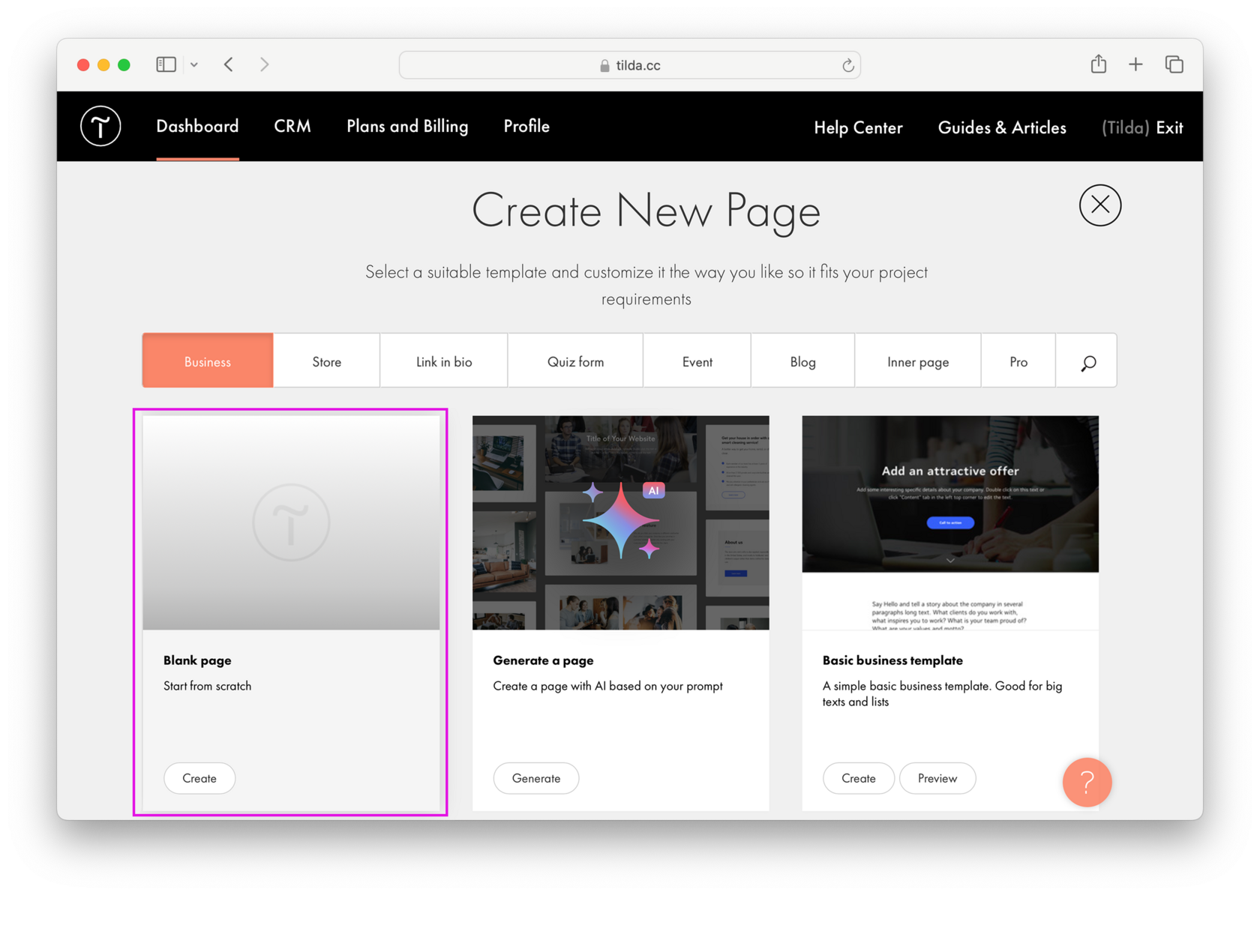The height and width of the screenshot is (952, 1260).
Task: Click the Start from scratch text
Action: point(207,686)
